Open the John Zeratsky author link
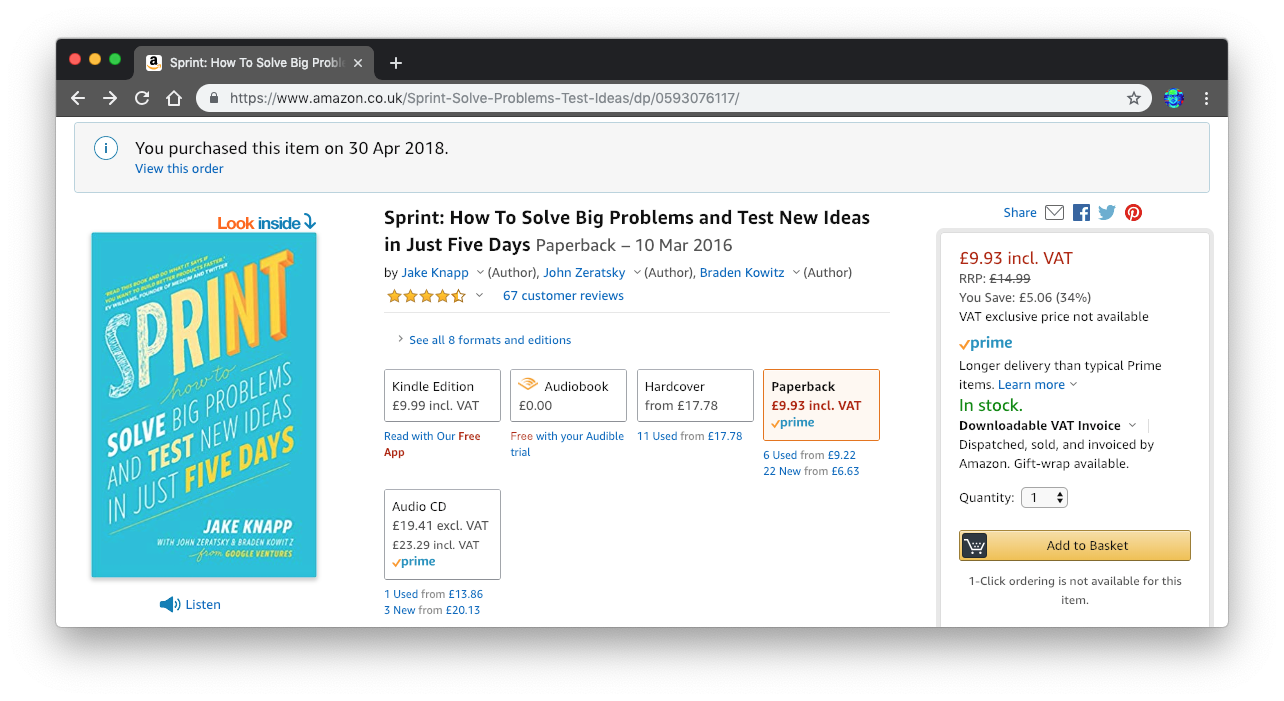 coord(585,272)
